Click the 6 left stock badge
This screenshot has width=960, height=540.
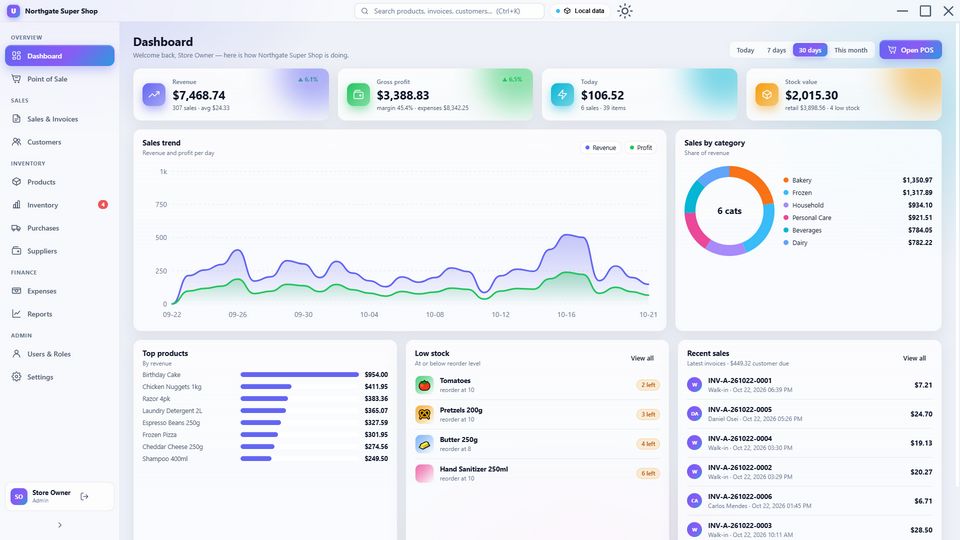[x=648, y=473]
